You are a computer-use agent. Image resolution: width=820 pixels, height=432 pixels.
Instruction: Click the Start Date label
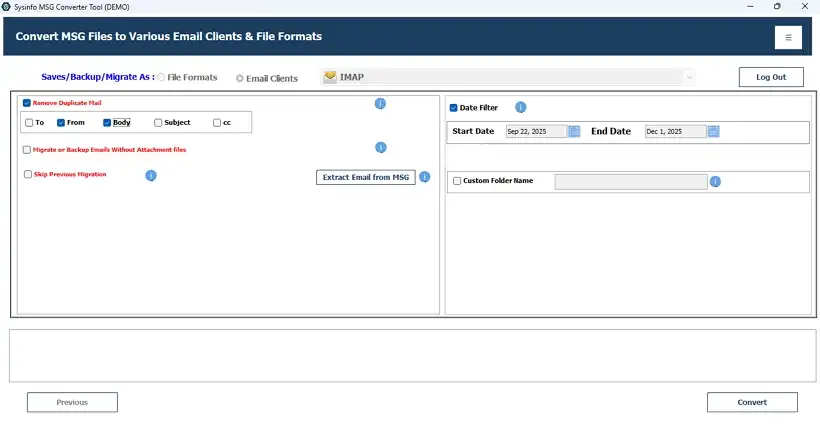[473, 131]
